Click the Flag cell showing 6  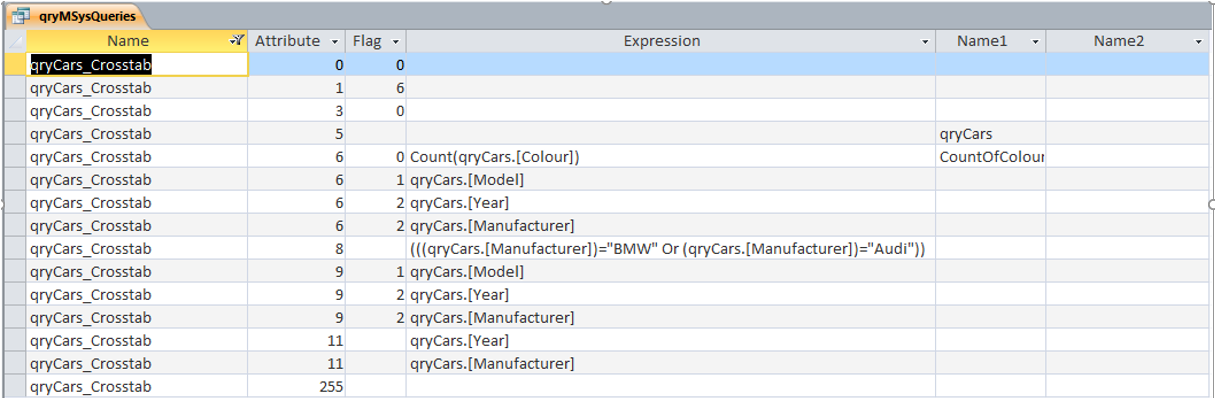[376, 88]
